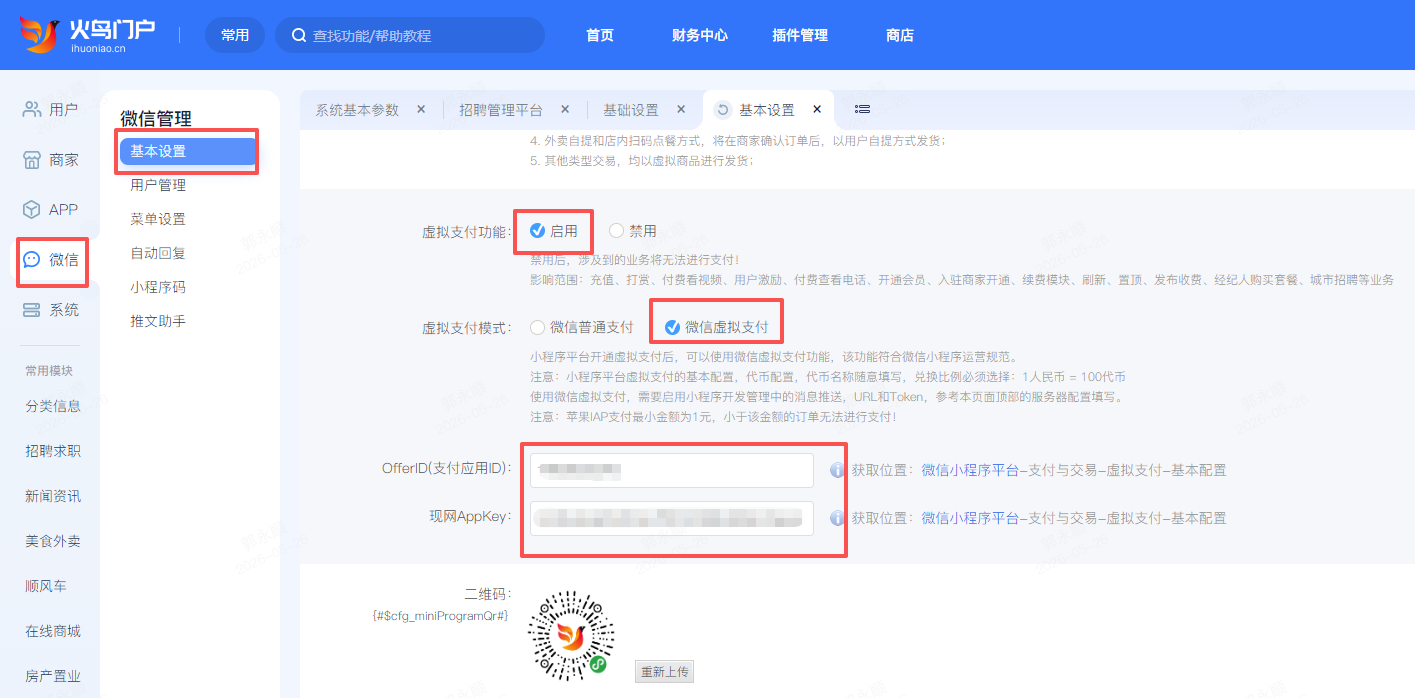Screen dimensions: 1415x698
Task: Click the refresh icon on 基本设置 tab
Action: click(722, 110)
